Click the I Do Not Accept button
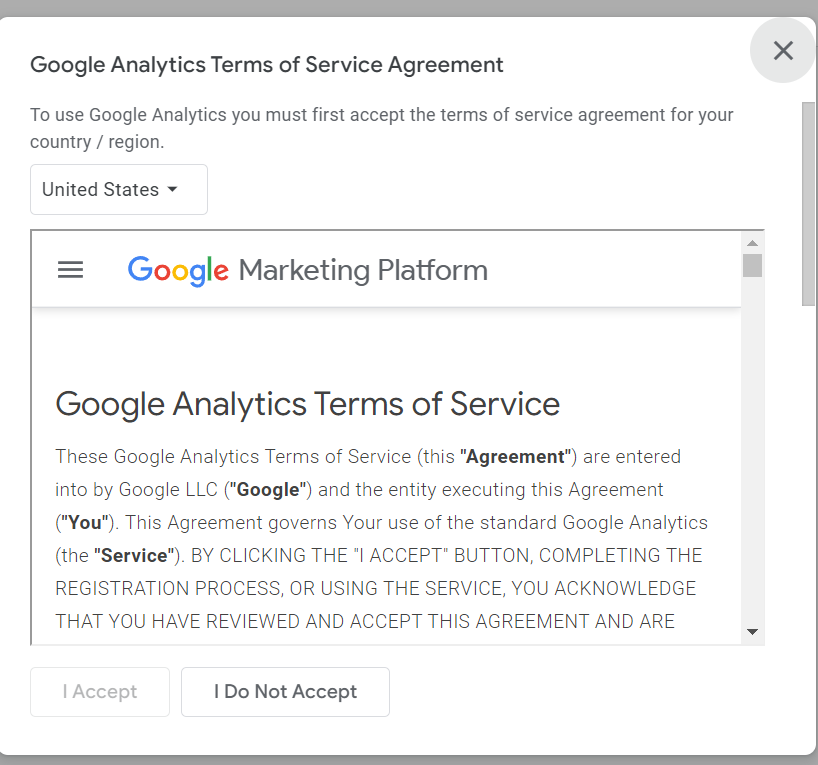 point(285,692)
